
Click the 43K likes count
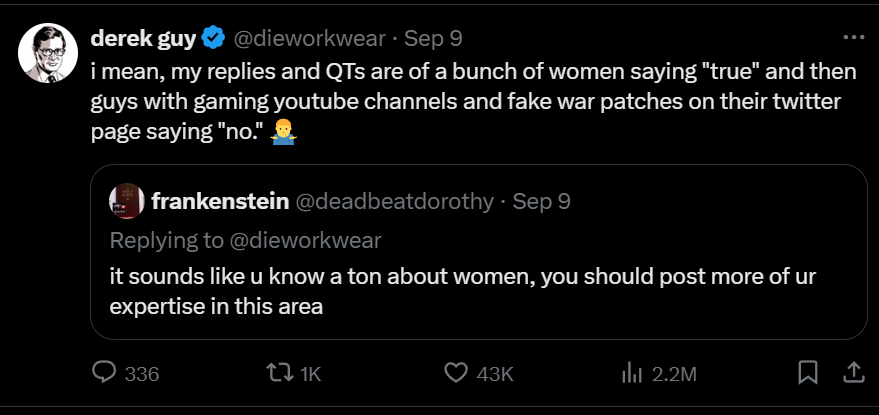495,374
